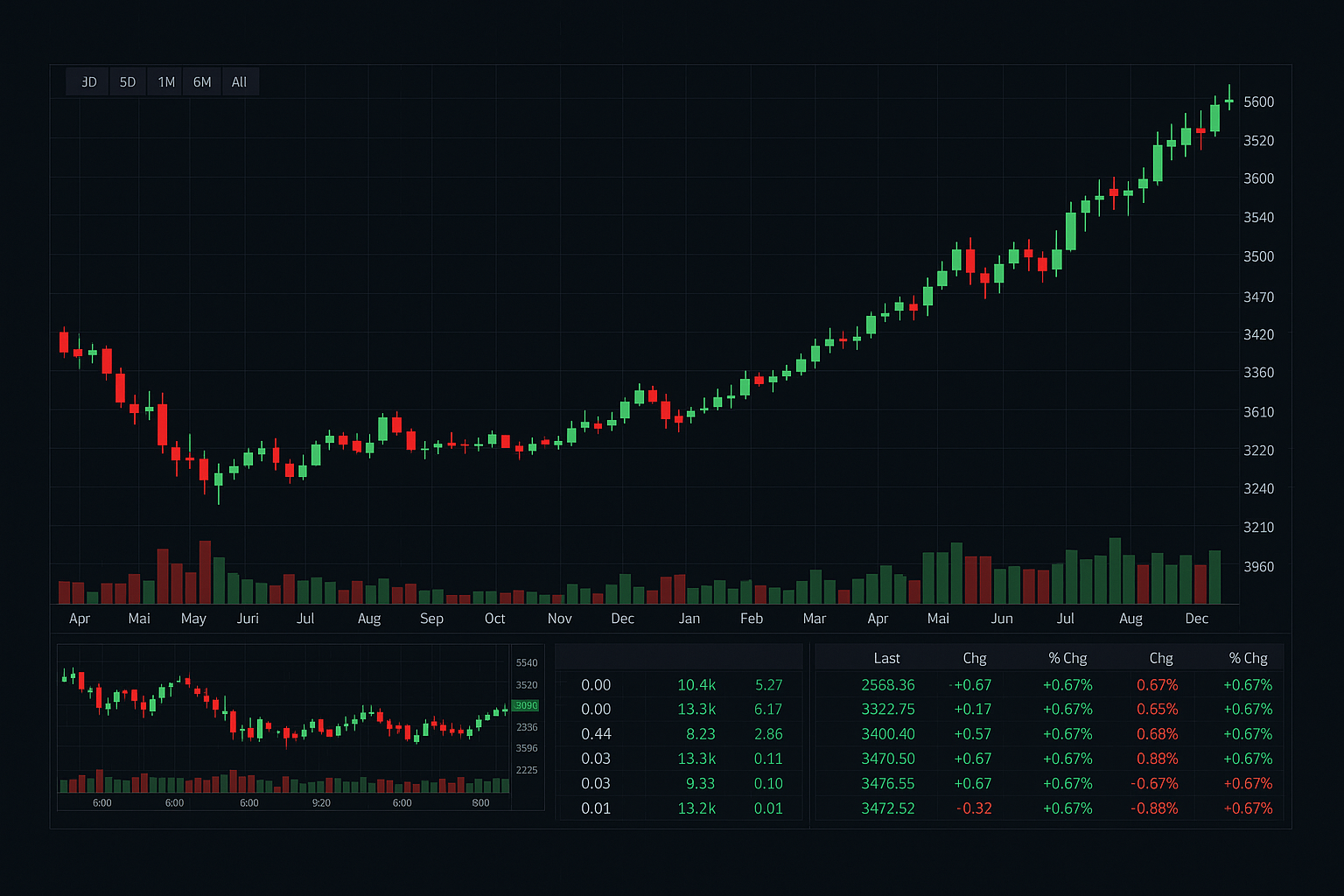
Task: Select the row with Last 2568.36
Action: [887, 685]
